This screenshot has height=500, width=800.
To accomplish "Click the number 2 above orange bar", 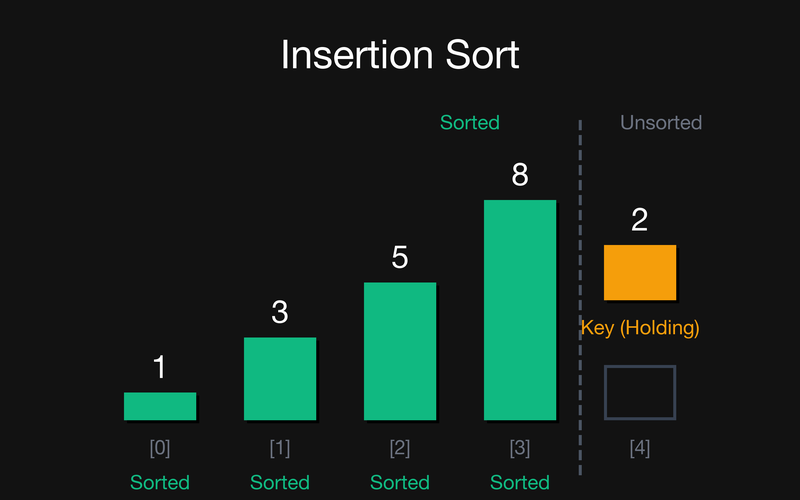I will point(640,219).
